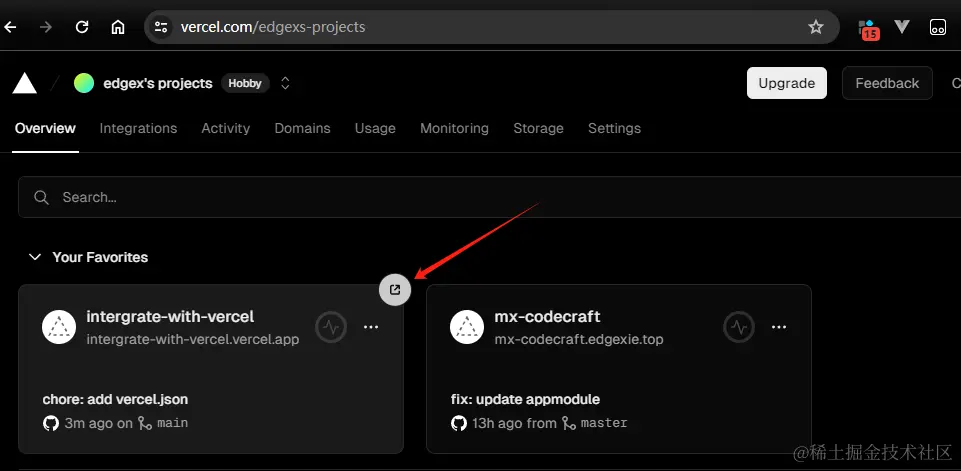This screenshot has height=471, width=961.
Task: Click branch icon next to main
Action: 145,423
